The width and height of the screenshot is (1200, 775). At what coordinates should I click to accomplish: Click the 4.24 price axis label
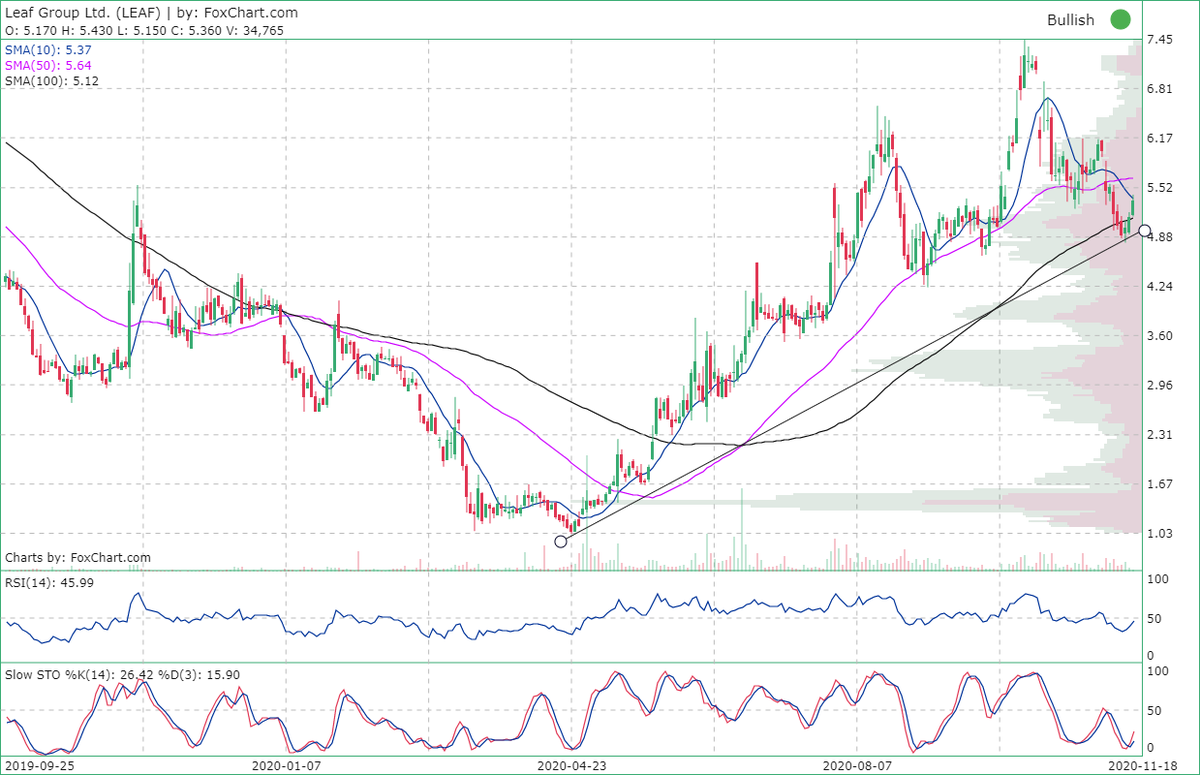(x=1161, y=287)
